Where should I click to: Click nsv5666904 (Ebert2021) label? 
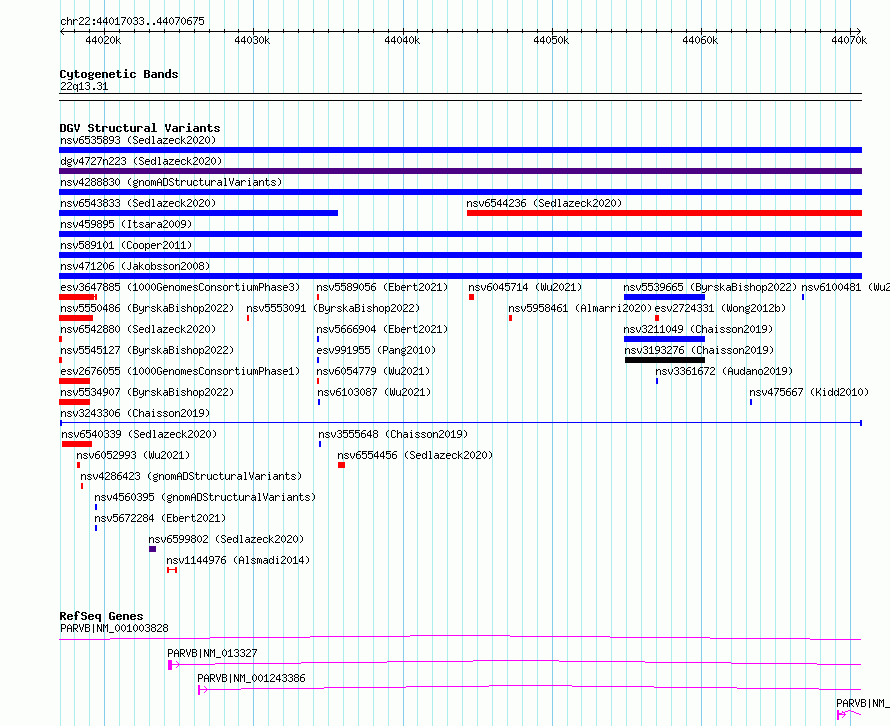tap(382, 329)
